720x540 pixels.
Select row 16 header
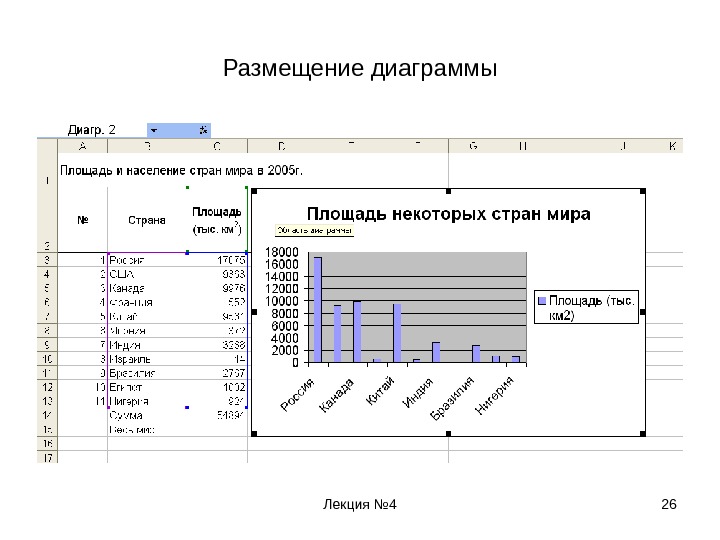coord(47,443)
